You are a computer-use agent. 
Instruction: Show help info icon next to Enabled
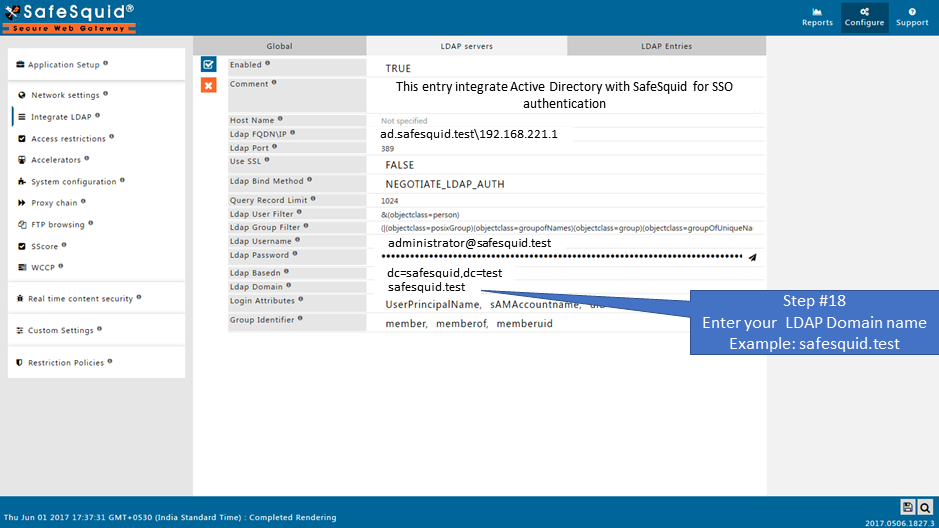tap(268, 63)
